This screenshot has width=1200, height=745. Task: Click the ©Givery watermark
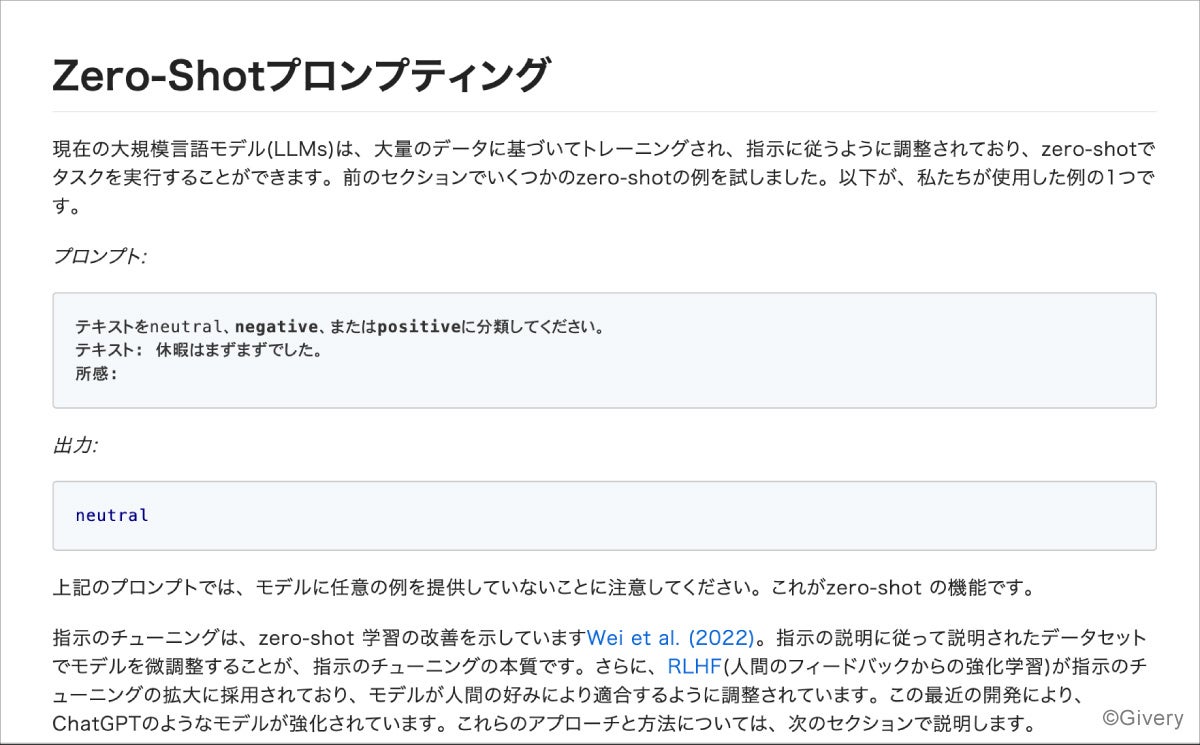pos(1141,717)
